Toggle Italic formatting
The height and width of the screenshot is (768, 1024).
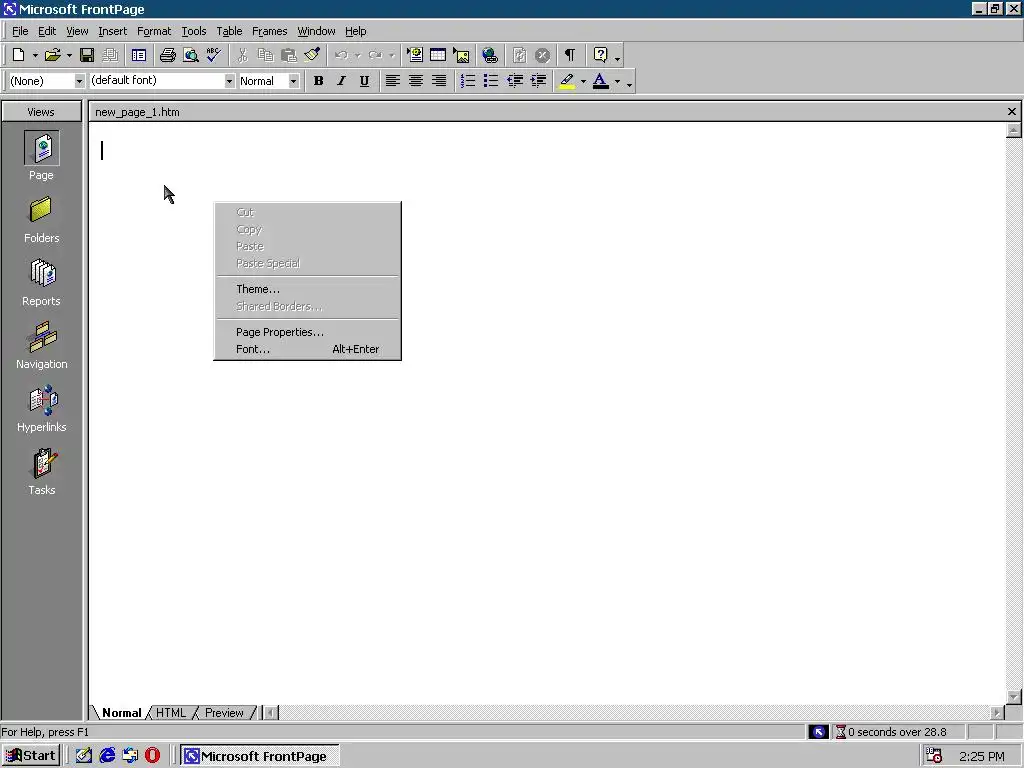click(341, 81)
